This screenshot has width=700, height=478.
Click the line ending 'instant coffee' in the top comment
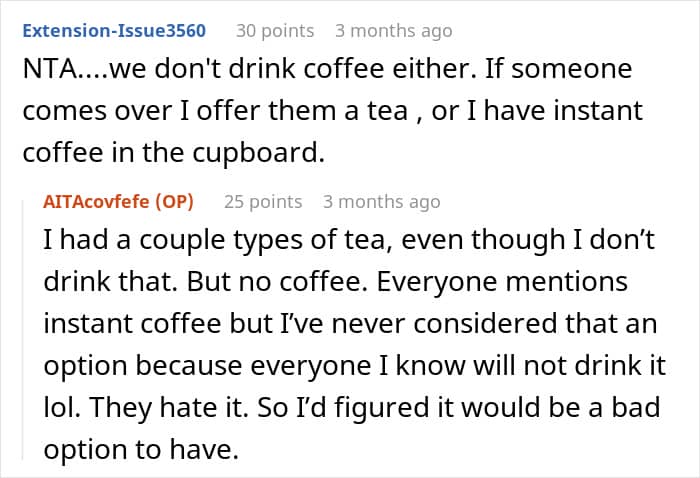click(x=333, y=111)
